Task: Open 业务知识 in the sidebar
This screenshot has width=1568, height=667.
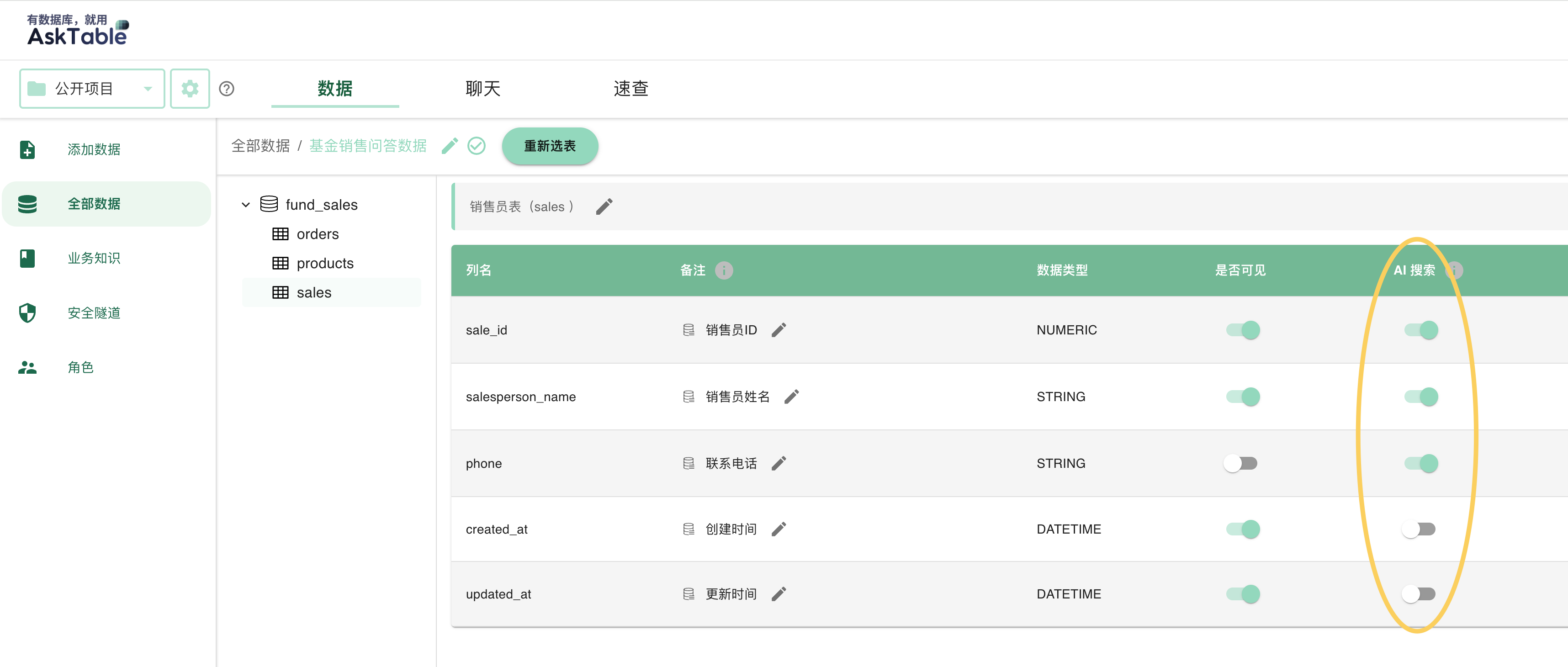Action: click(94, 259)
